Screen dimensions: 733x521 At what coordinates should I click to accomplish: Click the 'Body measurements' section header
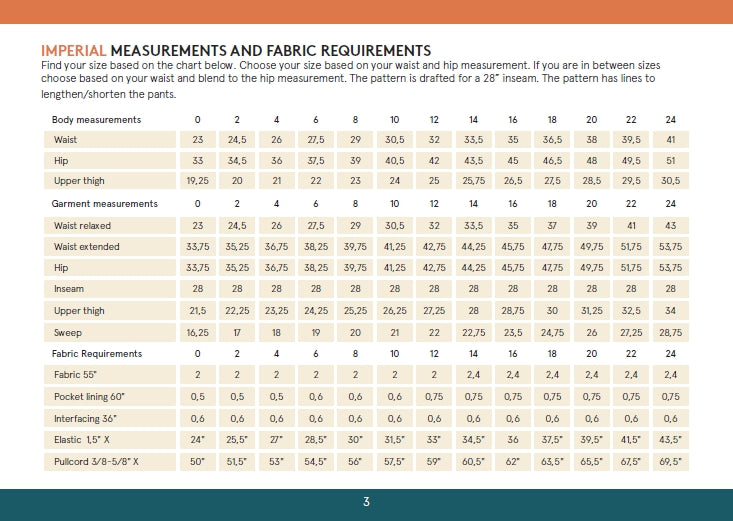[x=96, y=120]
